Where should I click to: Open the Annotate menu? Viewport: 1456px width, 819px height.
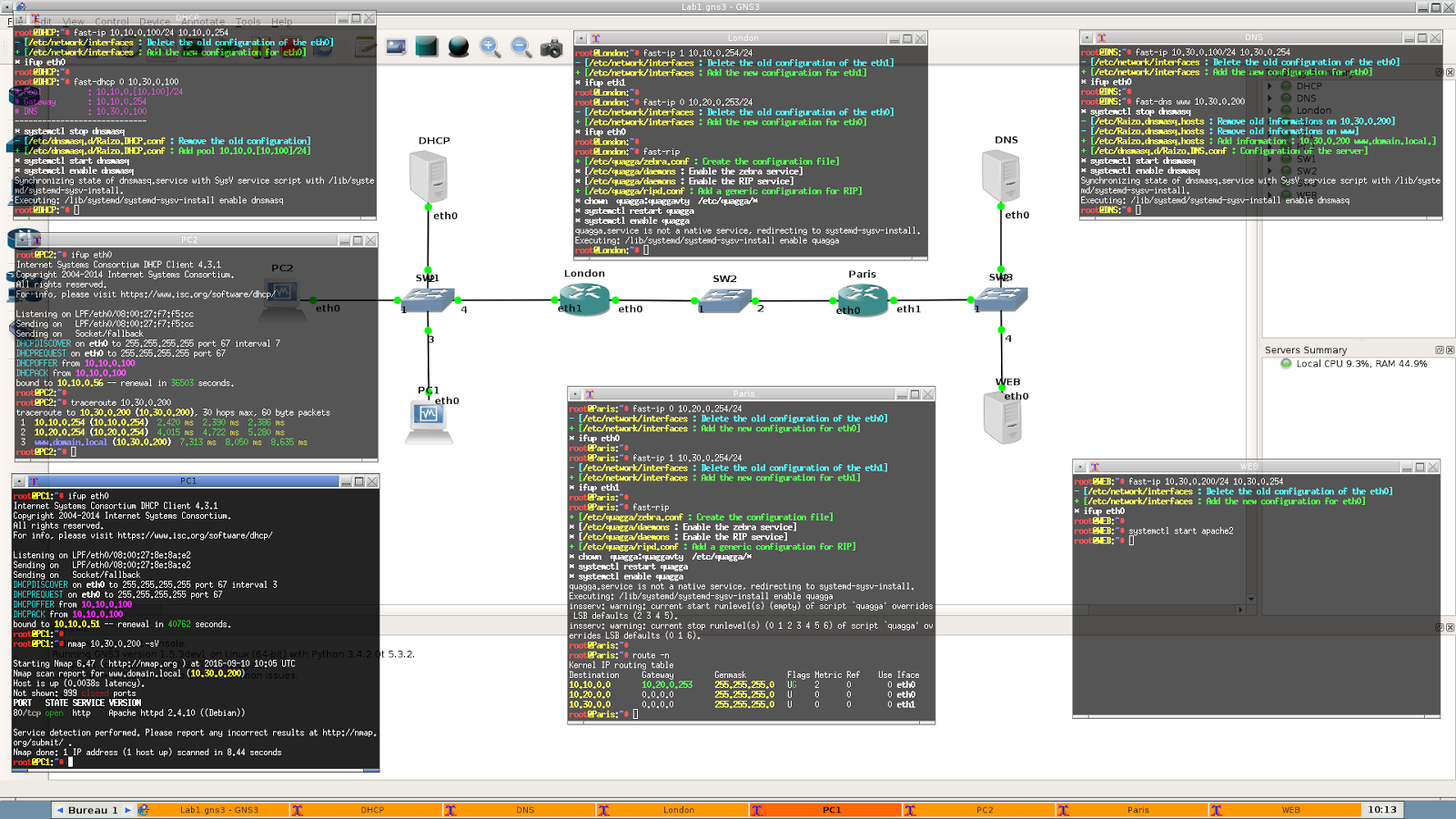click(x=202, y=21)
